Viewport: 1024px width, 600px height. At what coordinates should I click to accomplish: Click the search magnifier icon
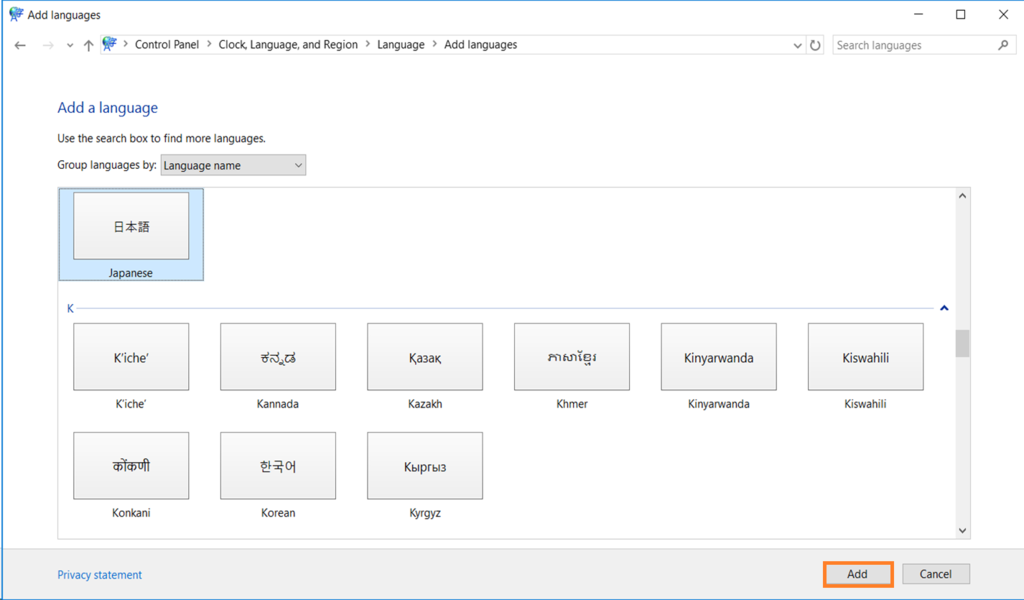tap(1004, 44)
